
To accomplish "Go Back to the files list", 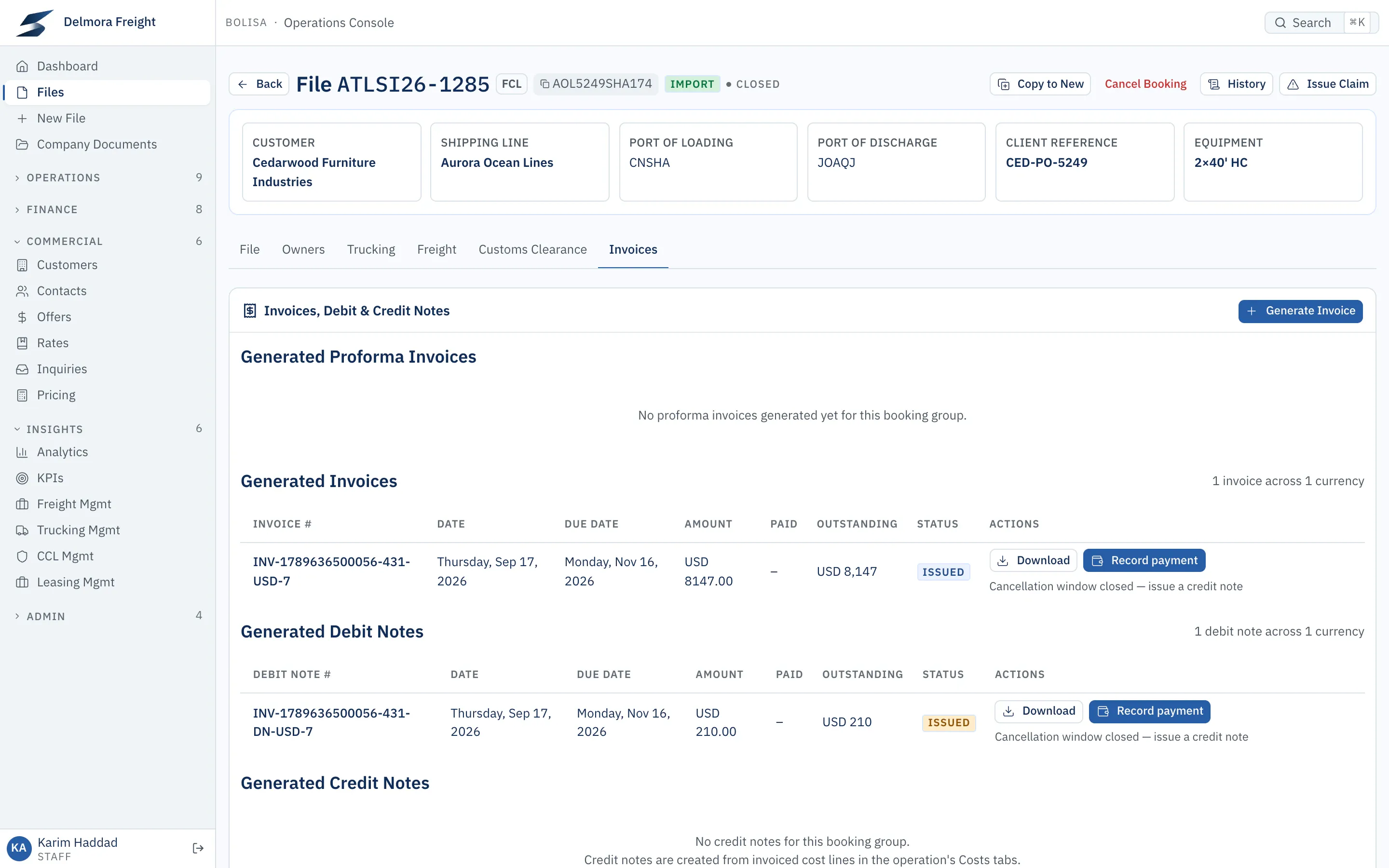I will pos(259,84).
